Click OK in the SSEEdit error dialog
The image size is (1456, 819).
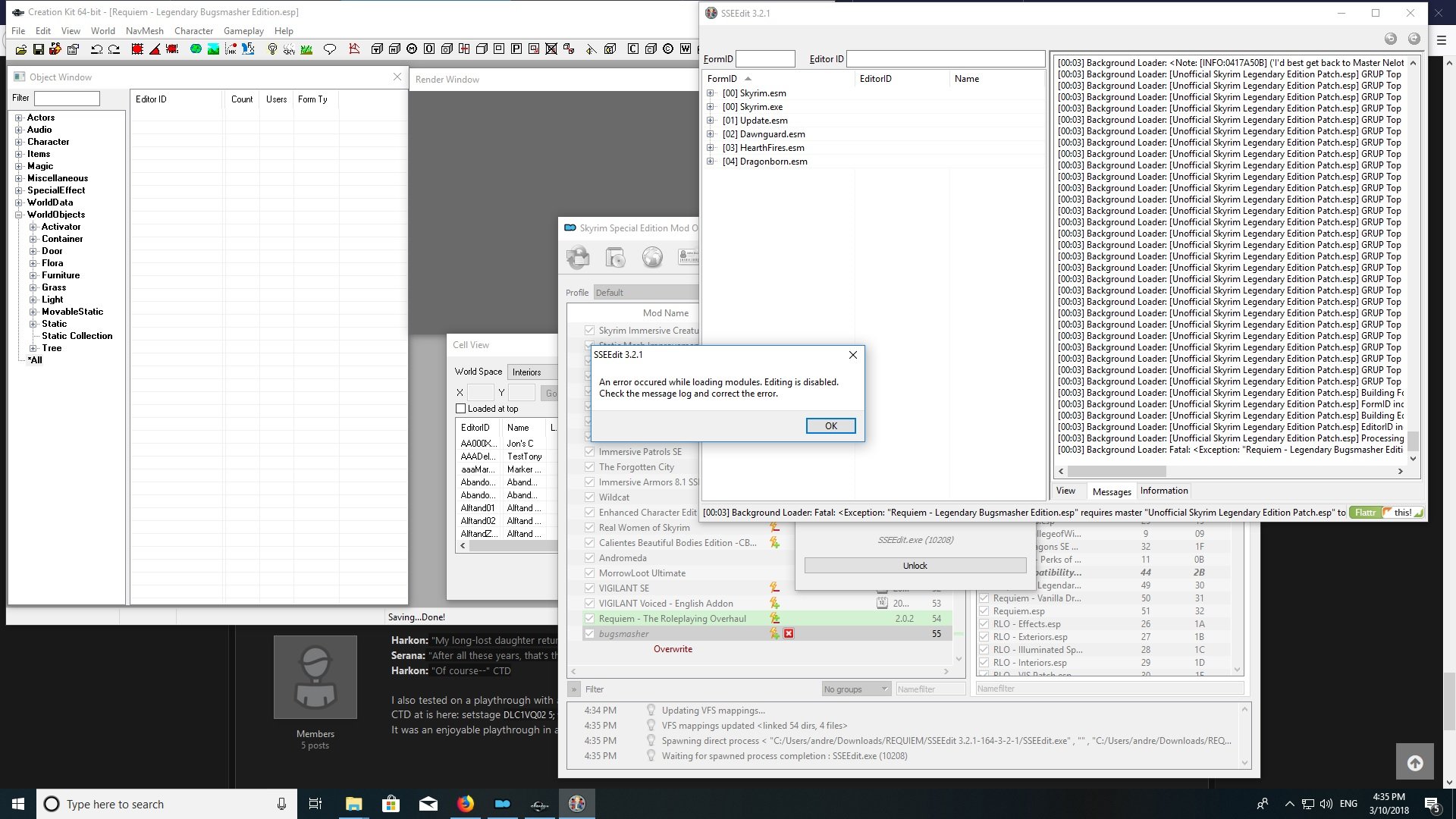pyautogui.click(x=830, y=426)
